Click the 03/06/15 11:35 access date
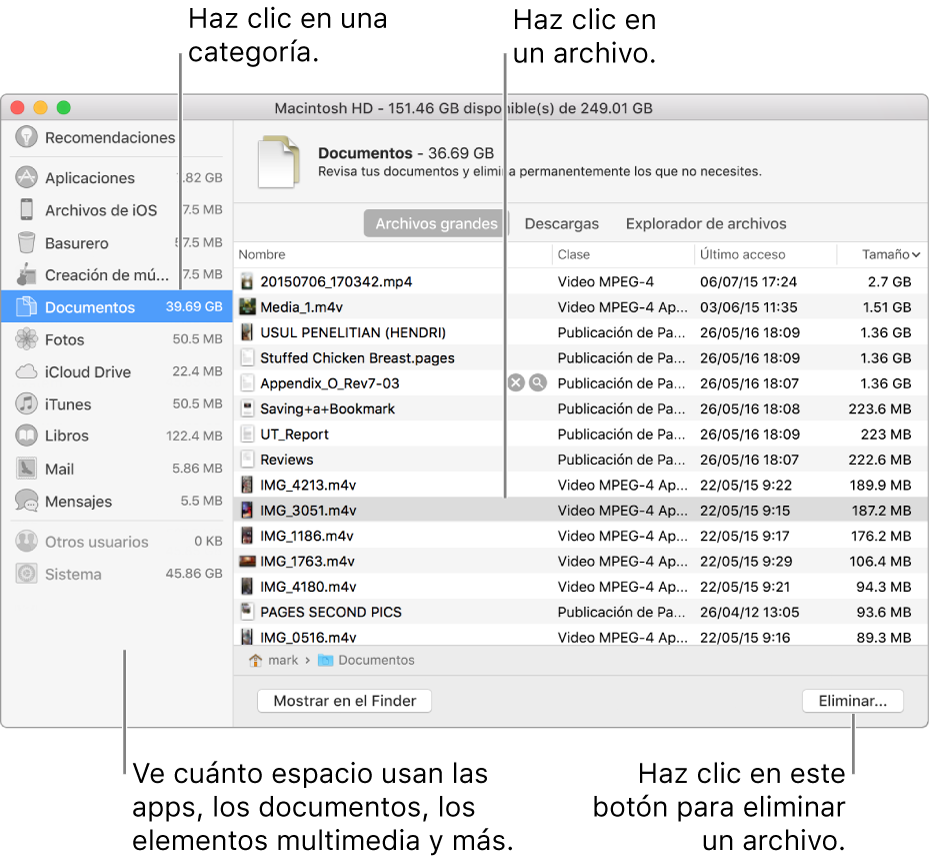The image size is (931, 862). 748,307
